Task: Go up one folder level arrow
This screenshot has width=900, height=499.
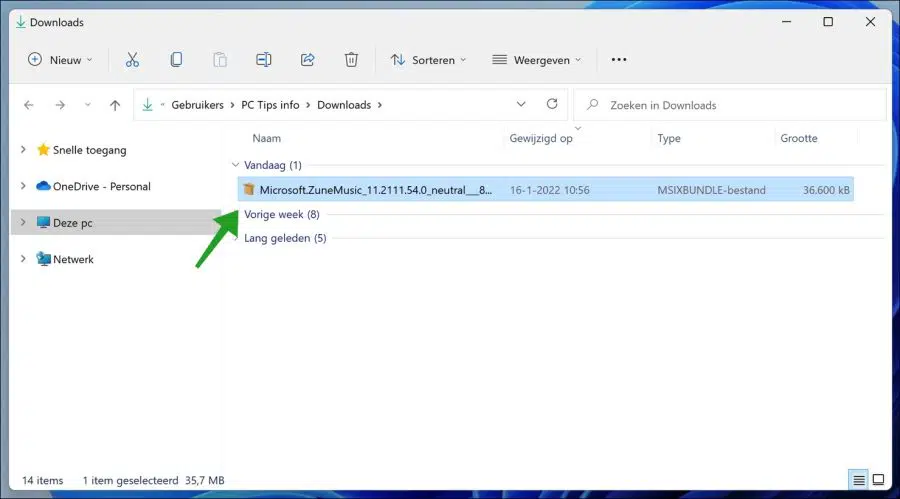Action: [x=115, y=105]
